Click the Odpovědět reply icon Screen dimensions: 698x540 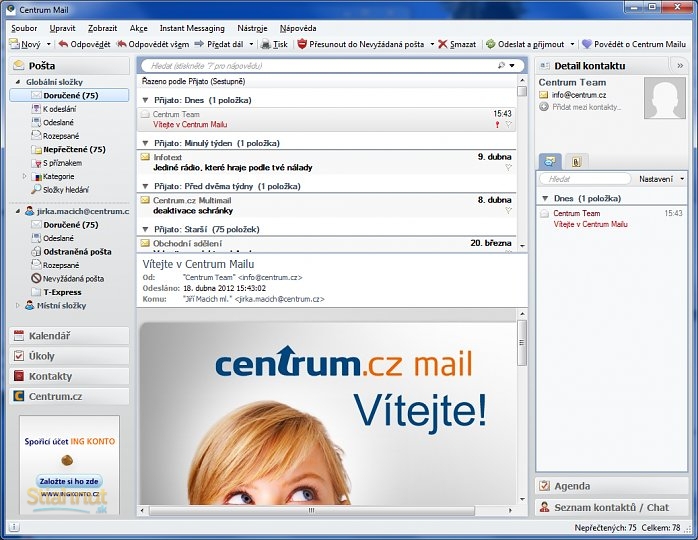(63, 44)
